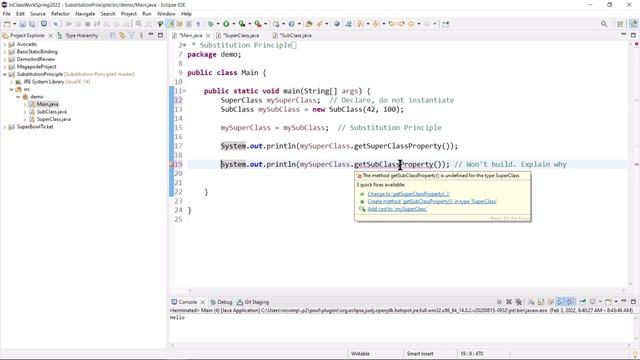Viewport: 640px width, 360px height.
Task: Switch to the Type Hierarchy tab
Action: coord(78,36)
